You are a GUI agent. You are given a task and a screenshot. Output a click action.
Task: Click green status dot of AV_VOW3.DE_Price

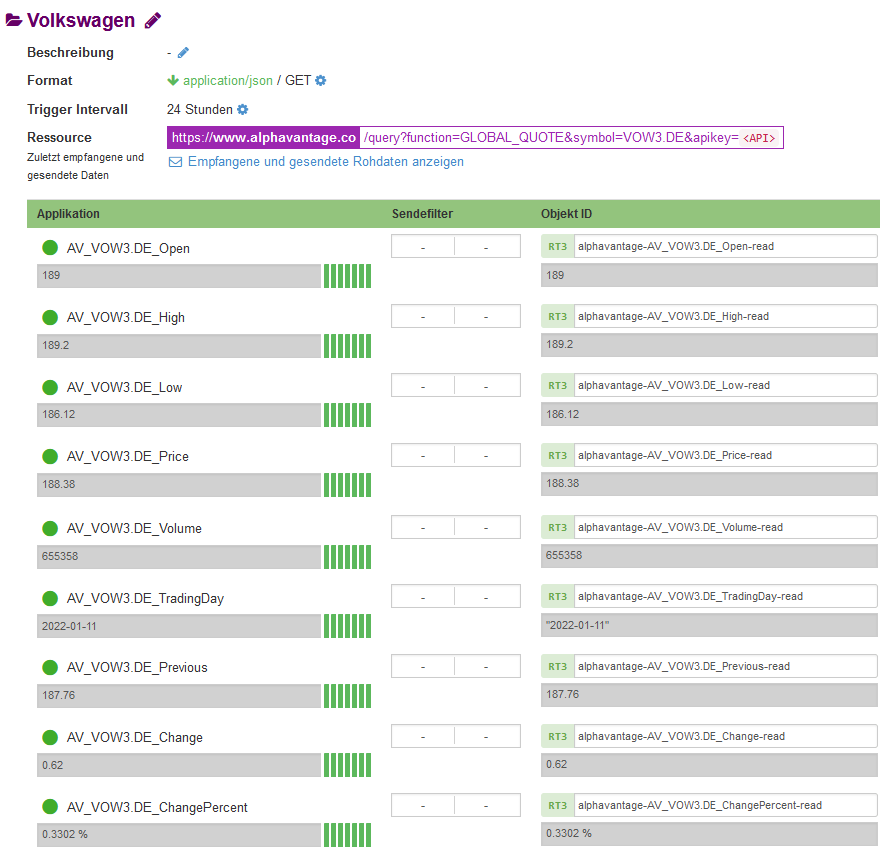point(50,456)
